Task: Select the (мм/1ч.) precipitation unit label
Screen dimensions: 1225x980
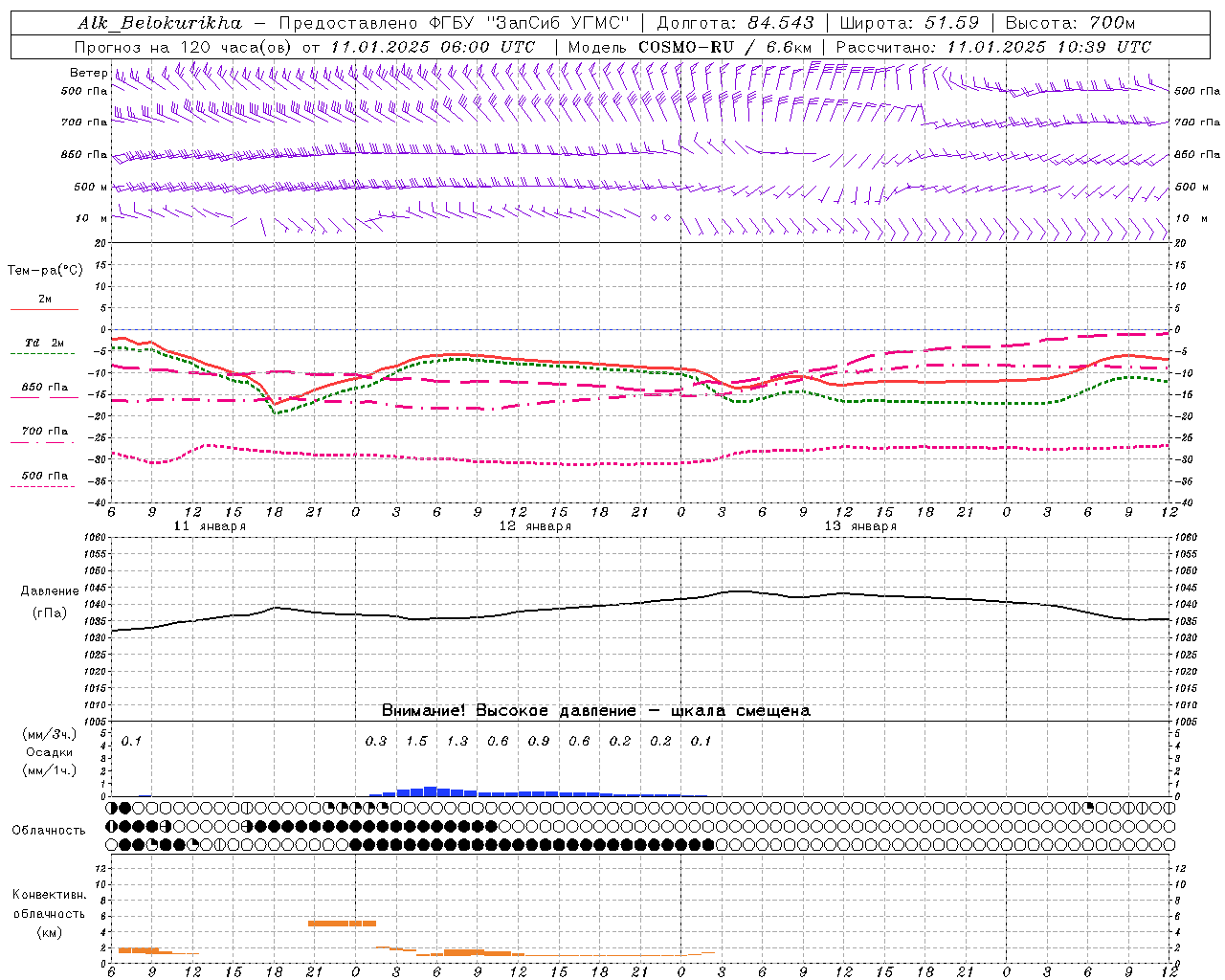Action: (50, 770)
